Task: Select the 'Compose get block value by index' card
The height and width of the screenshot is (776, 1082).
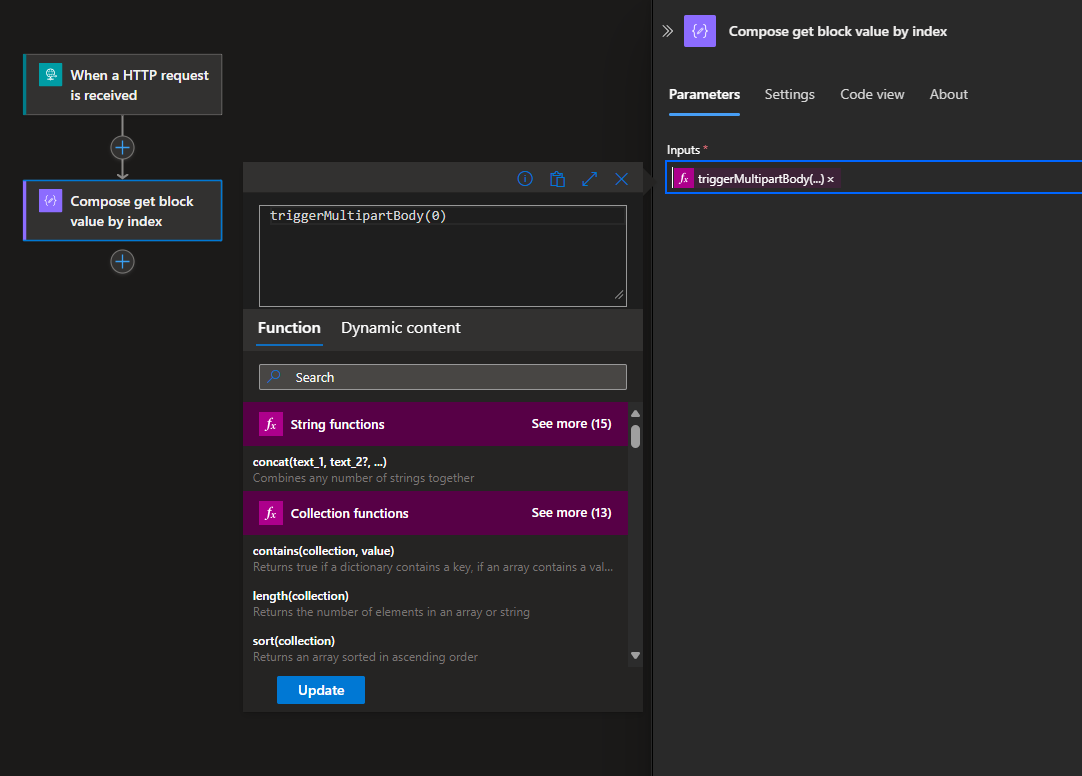Action: (x=123, y=210)
